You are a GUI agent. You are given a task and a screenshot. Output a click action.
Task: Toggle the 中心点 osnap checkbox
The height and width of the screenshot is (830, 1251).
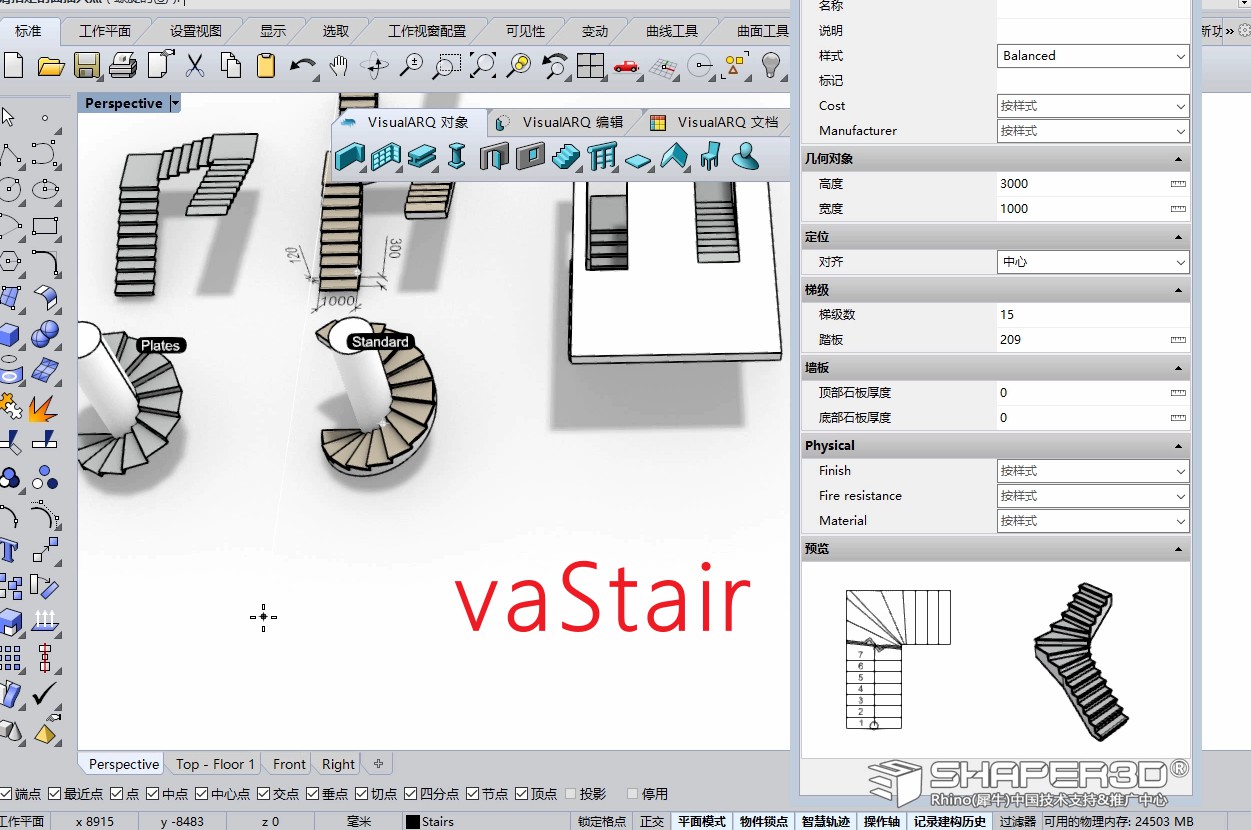pyautogui.click(x=201, y=794)
